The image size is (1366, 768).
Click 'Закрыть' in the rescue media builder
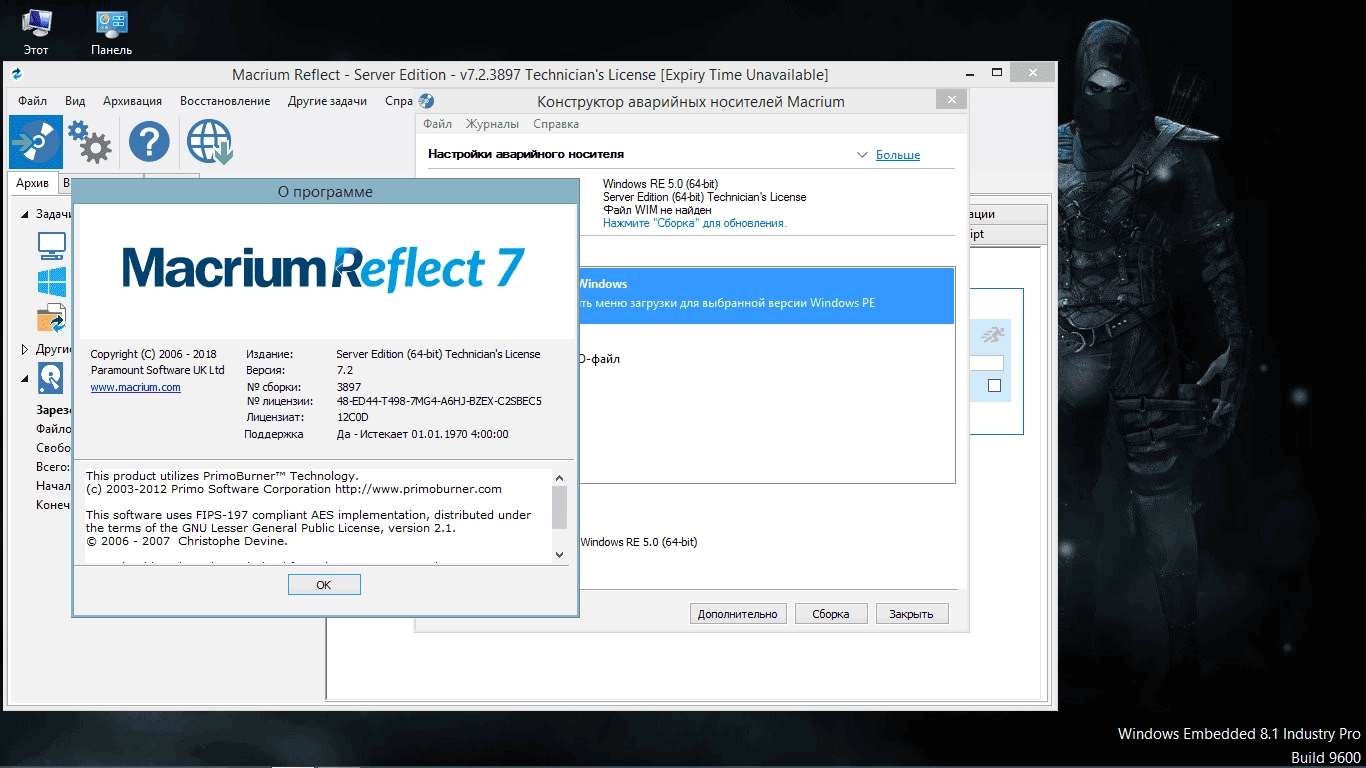point(912,614)
